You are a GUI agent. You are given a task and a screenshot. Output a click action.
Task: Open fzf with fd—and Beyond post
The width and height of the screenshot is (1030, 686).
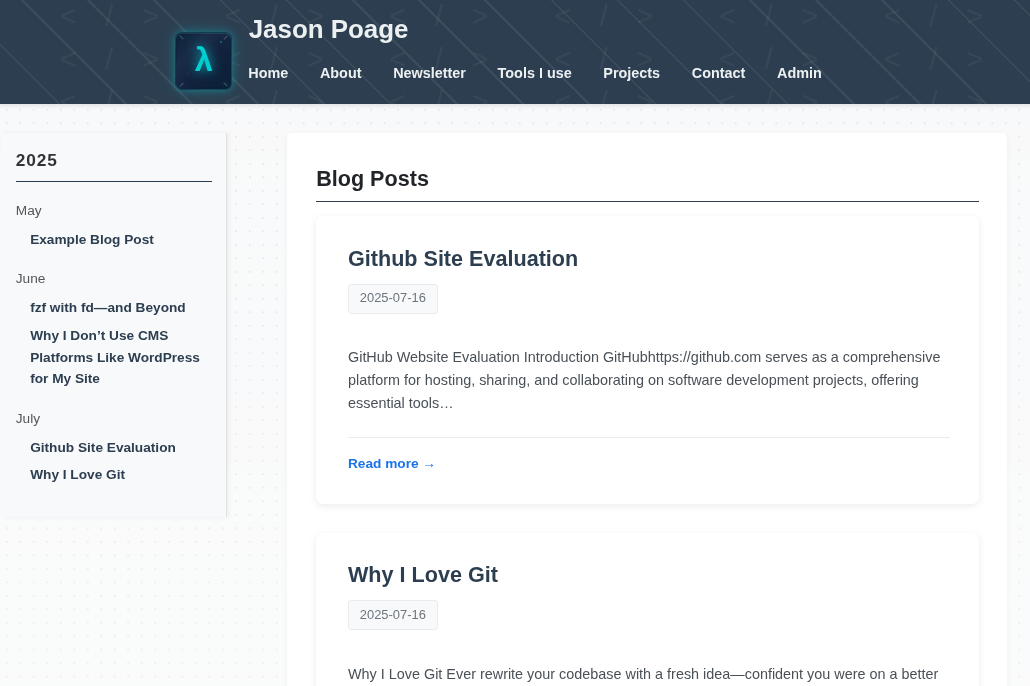tap(108, 308)
